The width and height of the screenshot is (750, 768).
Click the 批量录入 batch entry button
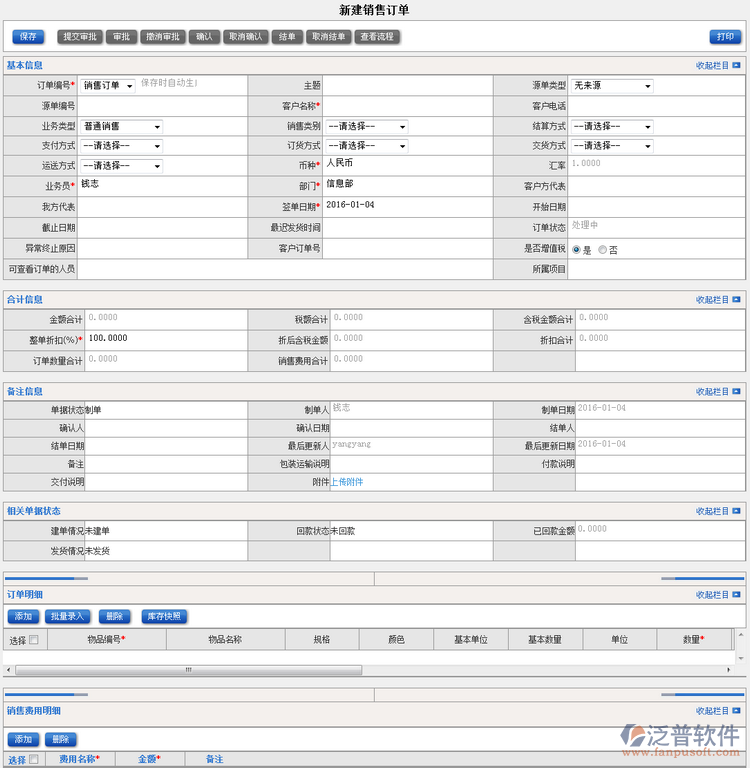tap(68, 617)
